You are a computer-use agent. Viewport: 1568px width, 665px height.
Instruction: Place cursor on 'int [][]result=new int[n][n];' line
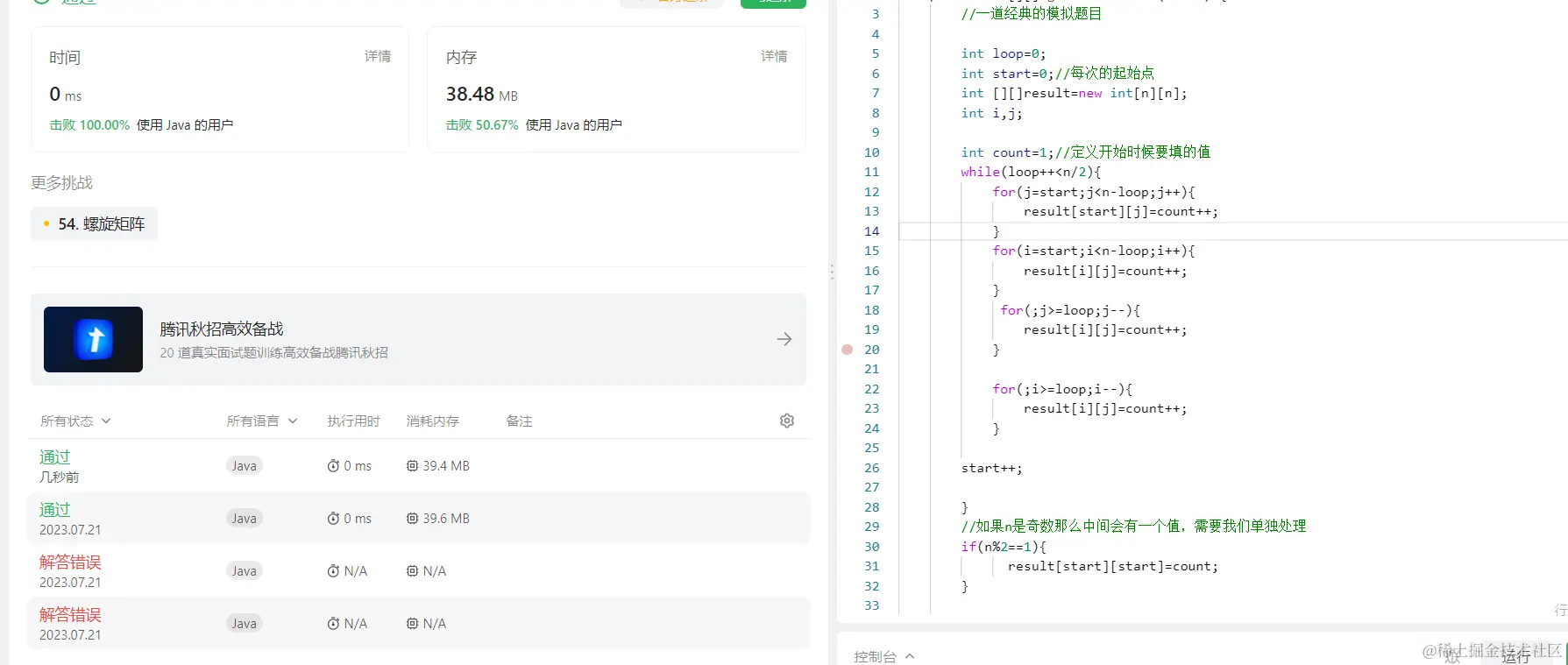[x=1075, y=93]
